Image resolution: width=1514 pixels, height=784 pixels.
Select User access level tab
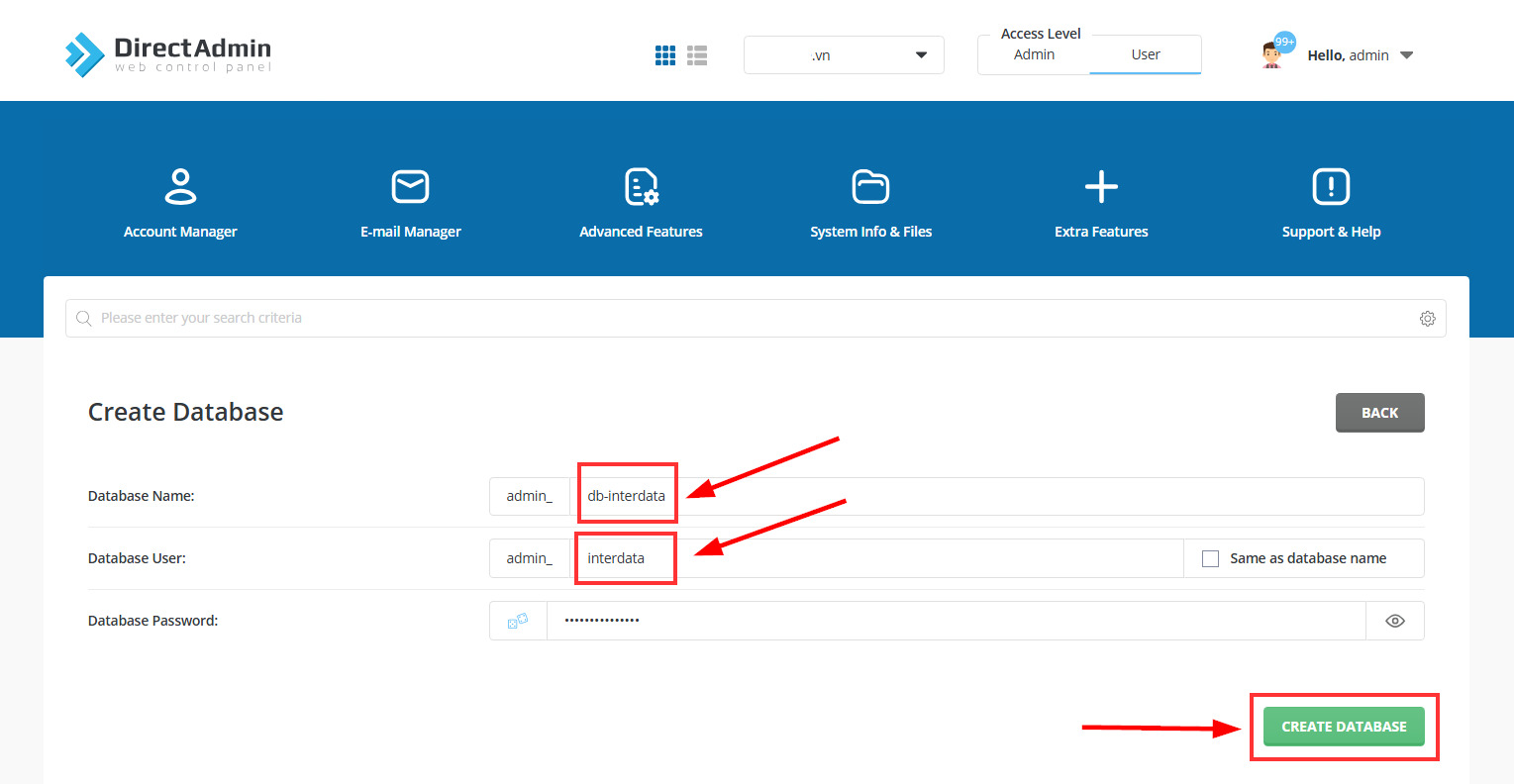pyautogui.click(x=1146, y=54)
